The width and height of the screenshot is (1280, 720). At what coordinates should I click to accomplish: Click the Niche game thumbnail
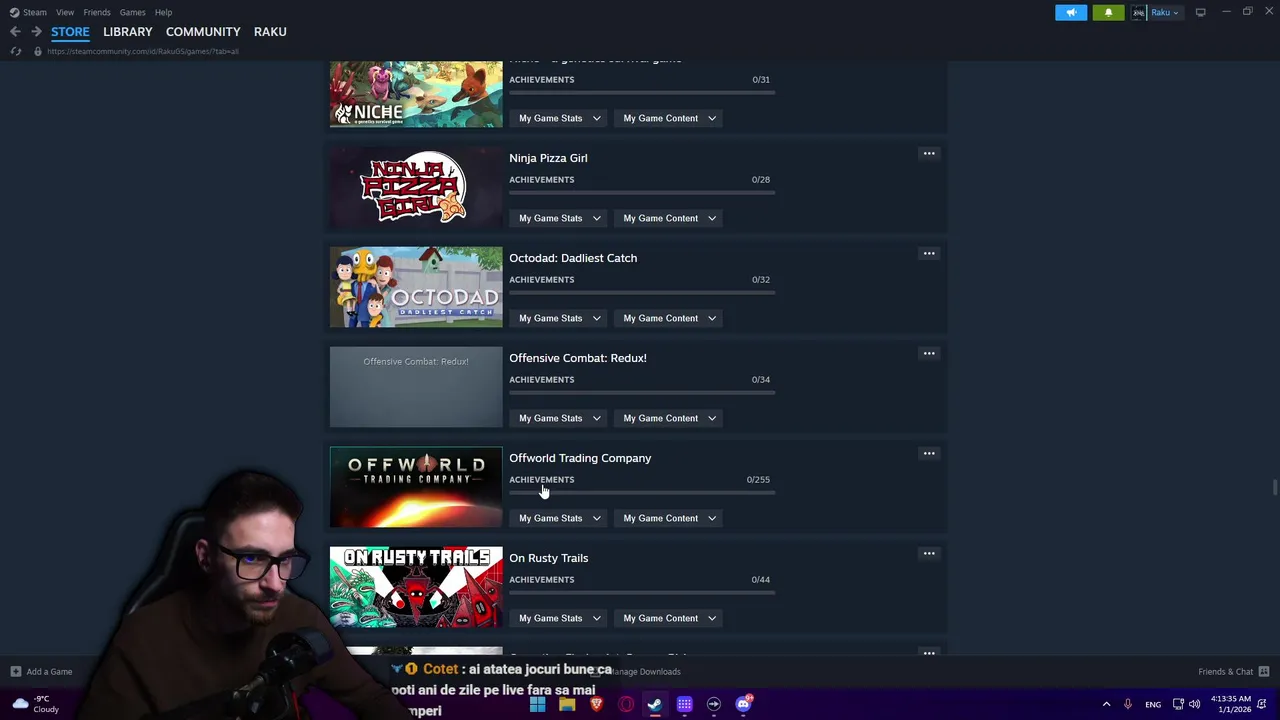416,94
